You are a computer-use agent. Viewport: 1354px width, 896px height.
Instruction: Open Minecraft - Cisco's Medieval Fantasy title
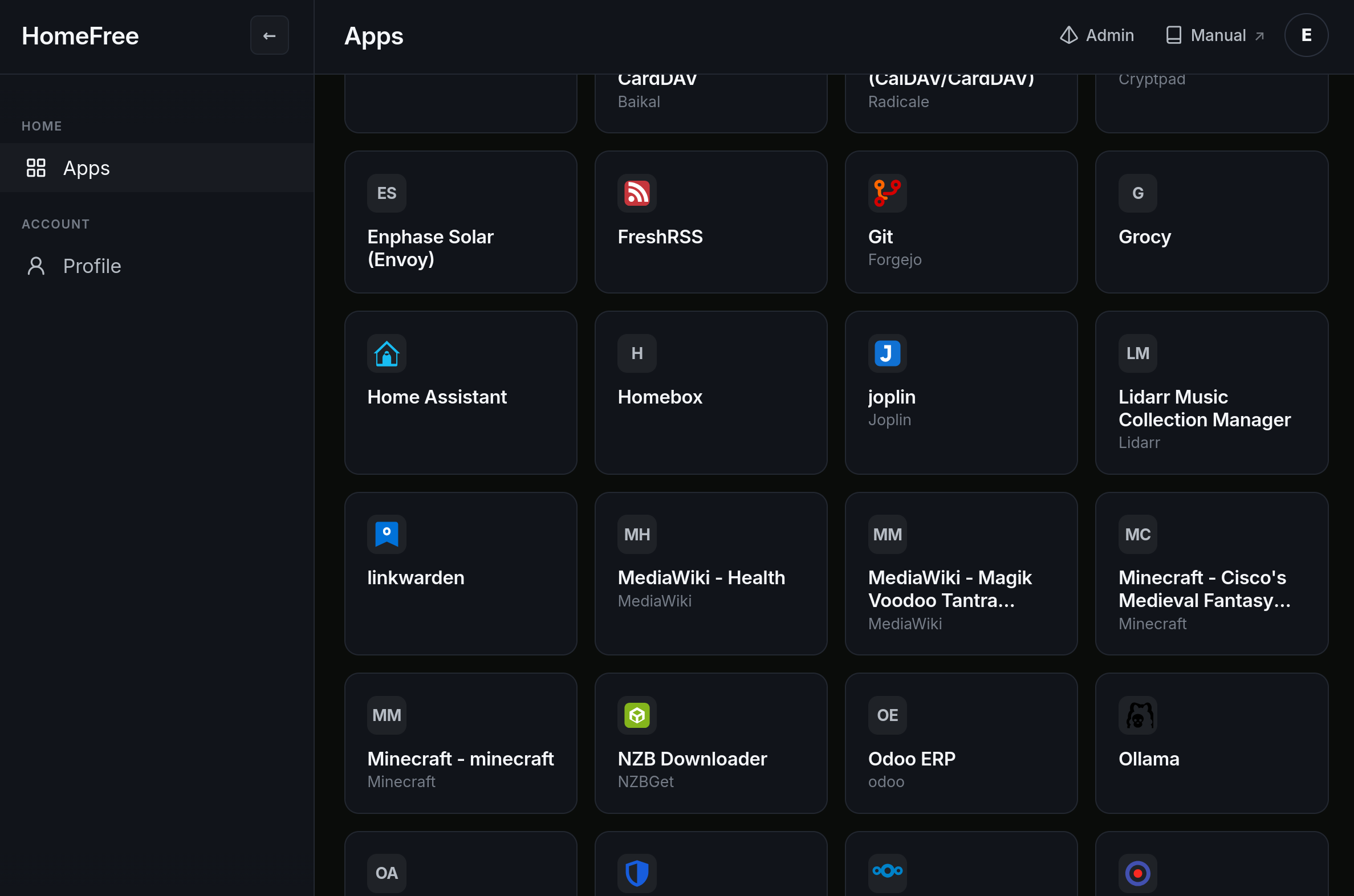click(1204, 589)
